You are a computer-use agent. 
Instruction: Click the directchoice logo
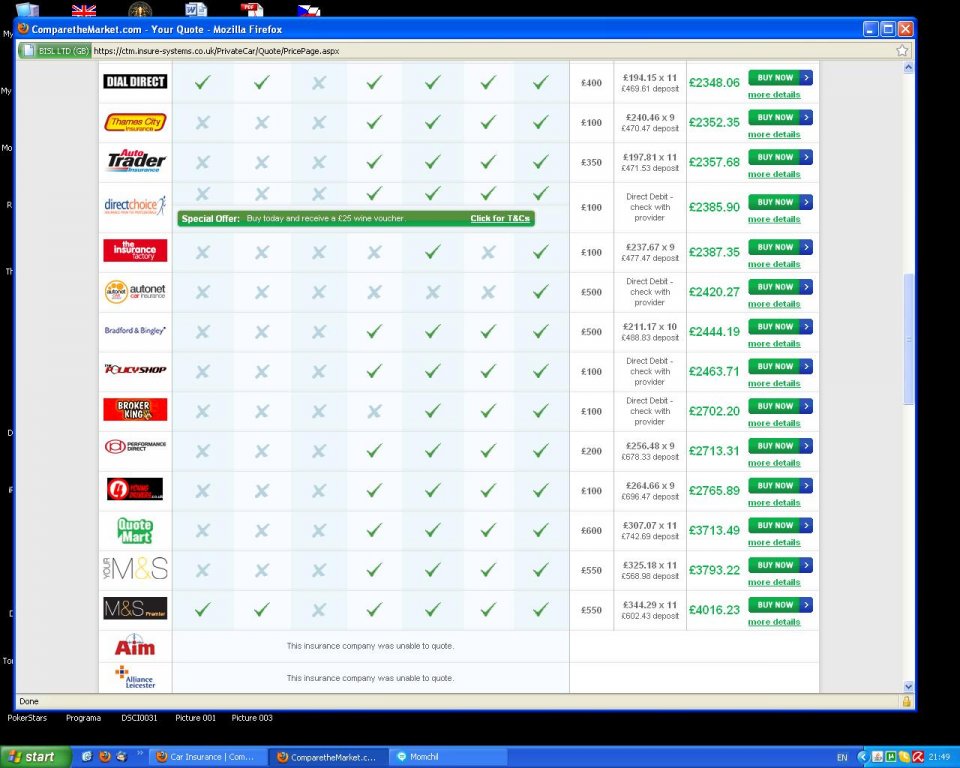(135, 205)
